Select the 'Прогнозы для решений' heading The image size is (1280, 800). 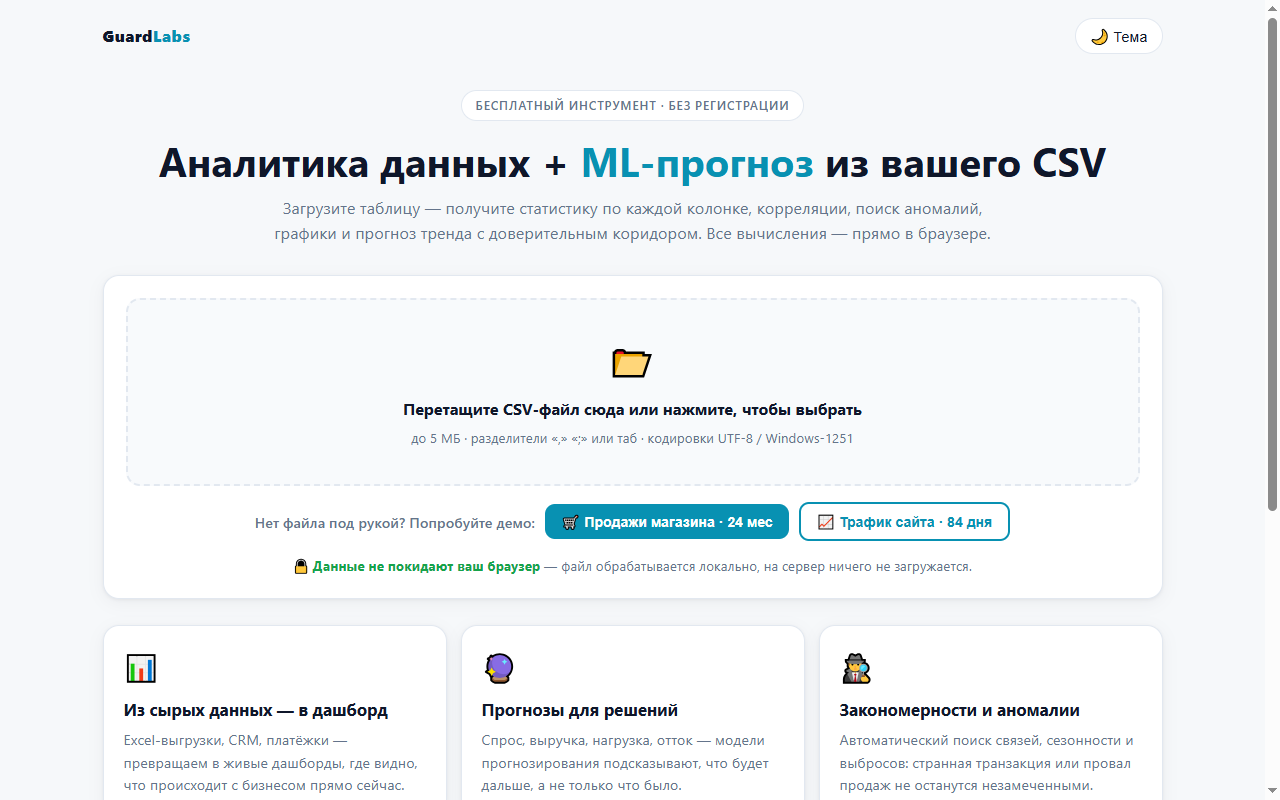580,711
